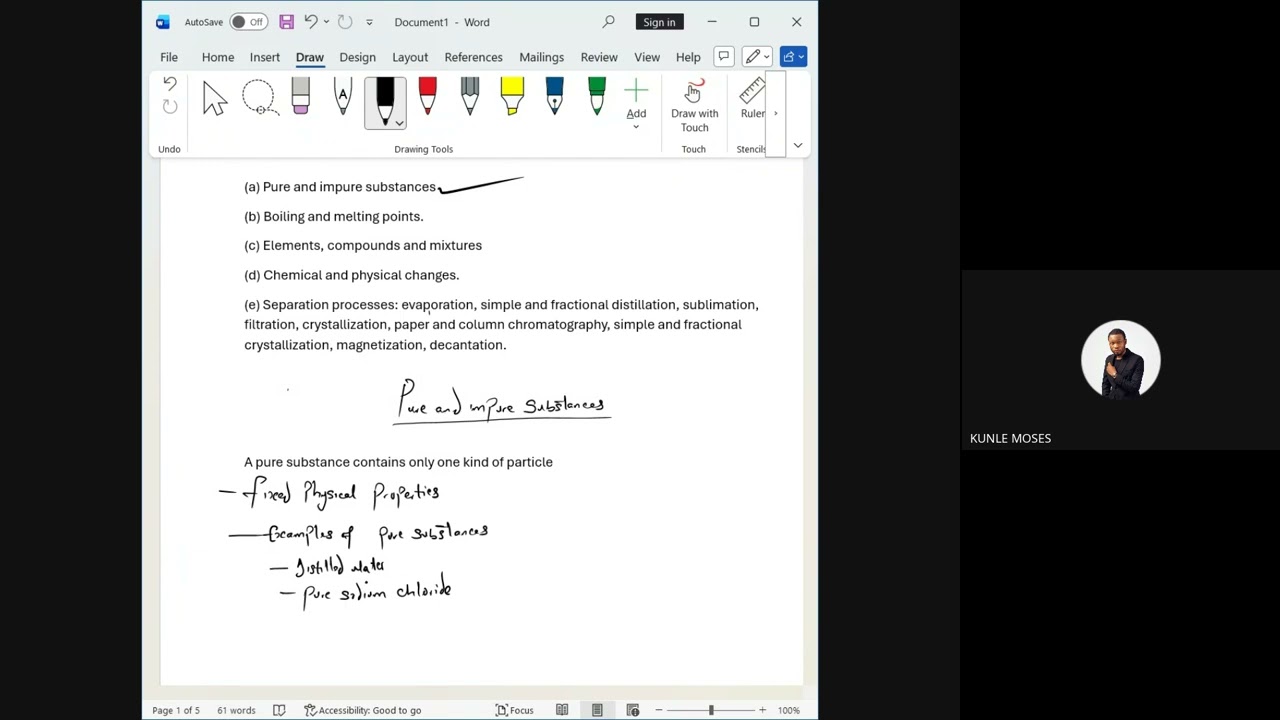The width and height of the screenshot is (1280, 720).
Task: Click the Word app icon in title bar
Action: click(163, 22)
